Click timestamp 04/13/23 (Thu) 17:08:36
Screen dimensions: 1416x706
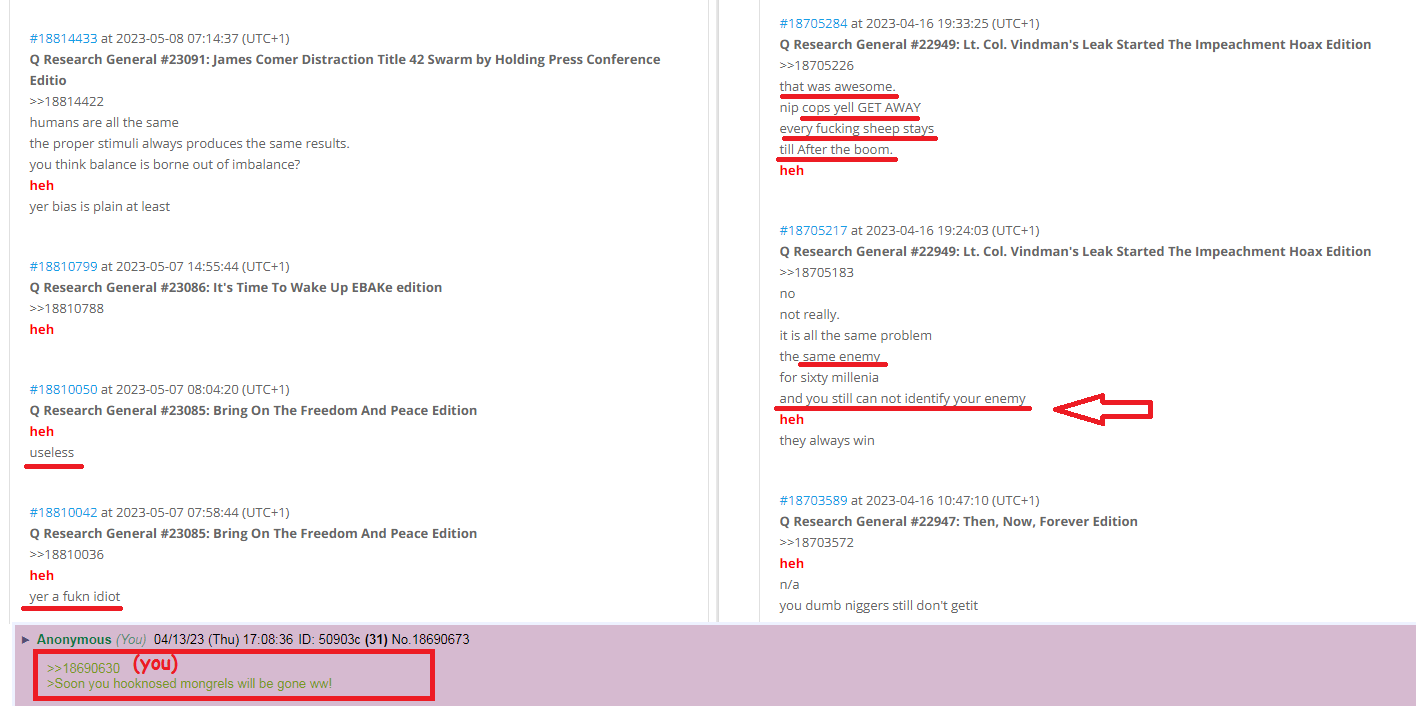[224, 640]
